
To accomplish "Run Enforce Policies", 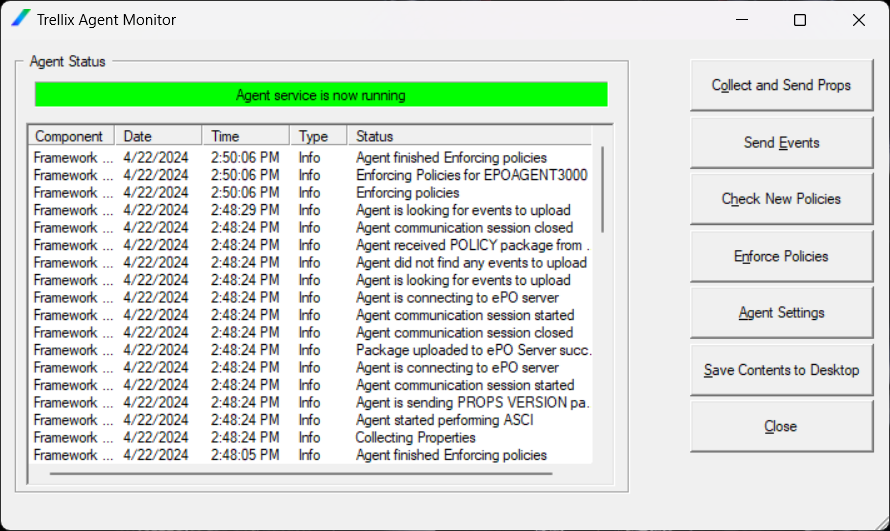I will [x=781, y=256].
